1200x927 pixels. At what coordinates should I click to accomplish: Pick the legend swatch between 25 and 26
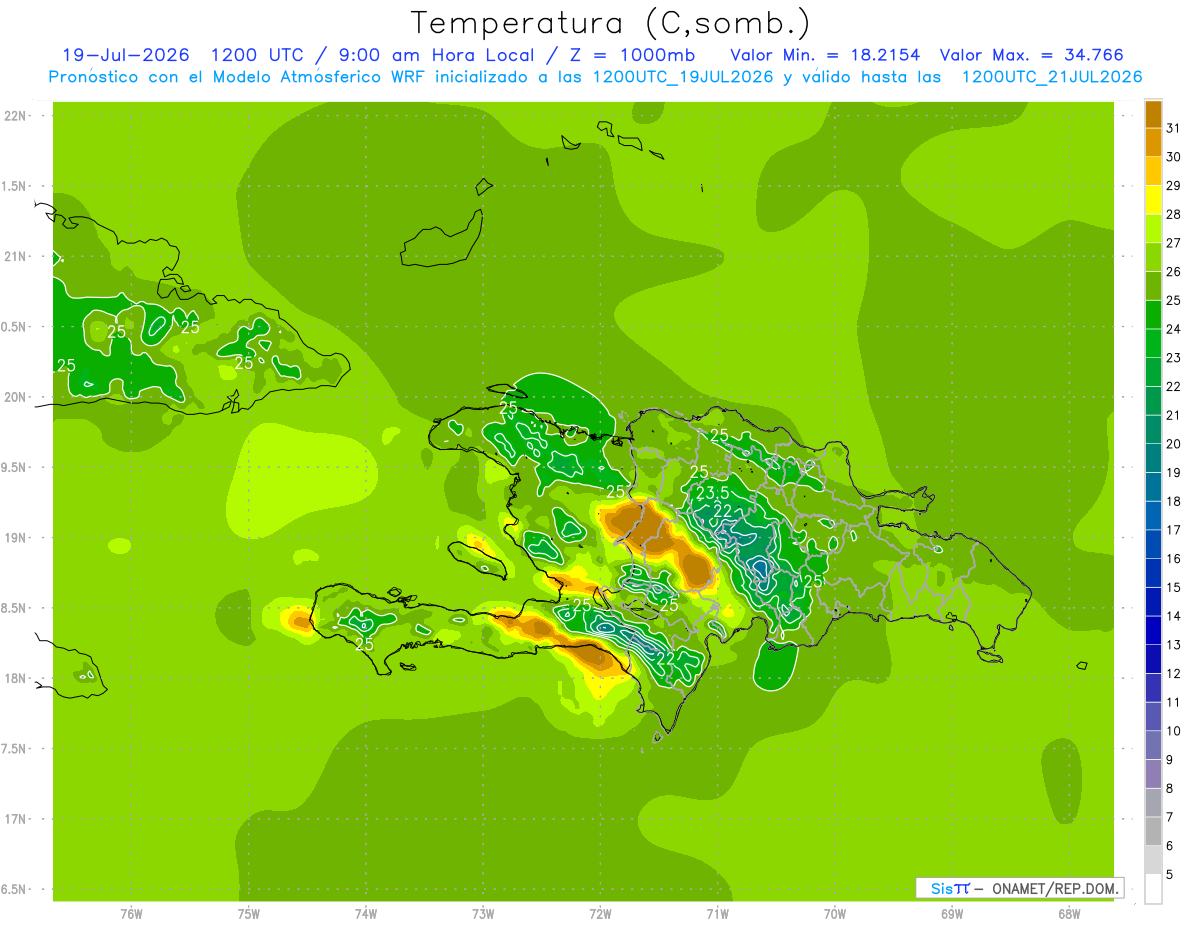(x=1153, y=286)
